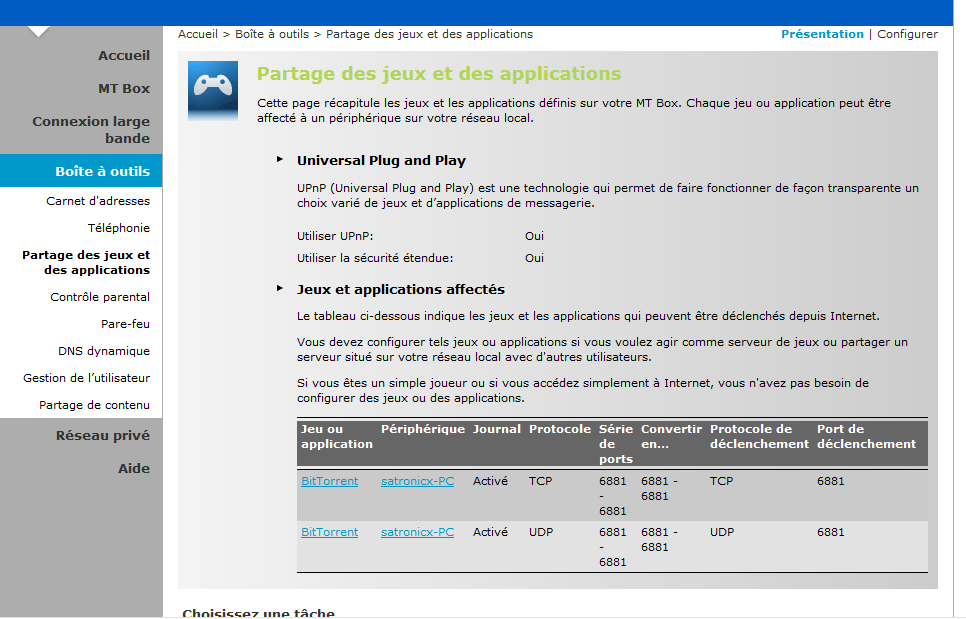Open the Réseau privé menu

click(103, 435)
